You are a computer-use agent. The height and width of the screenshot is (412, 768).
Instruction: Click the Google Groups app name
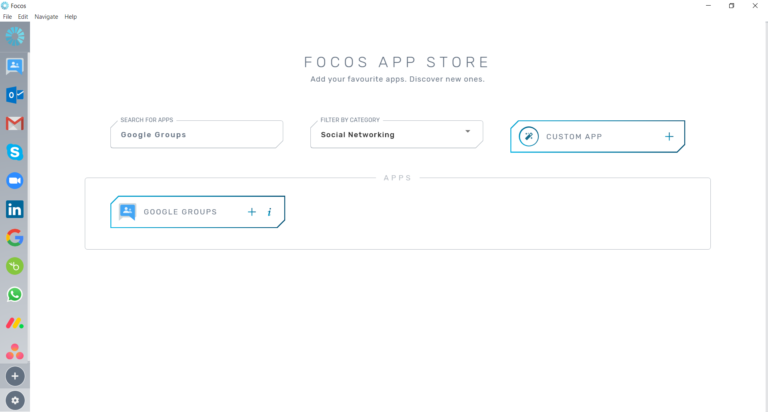click(x=180, y=212)
